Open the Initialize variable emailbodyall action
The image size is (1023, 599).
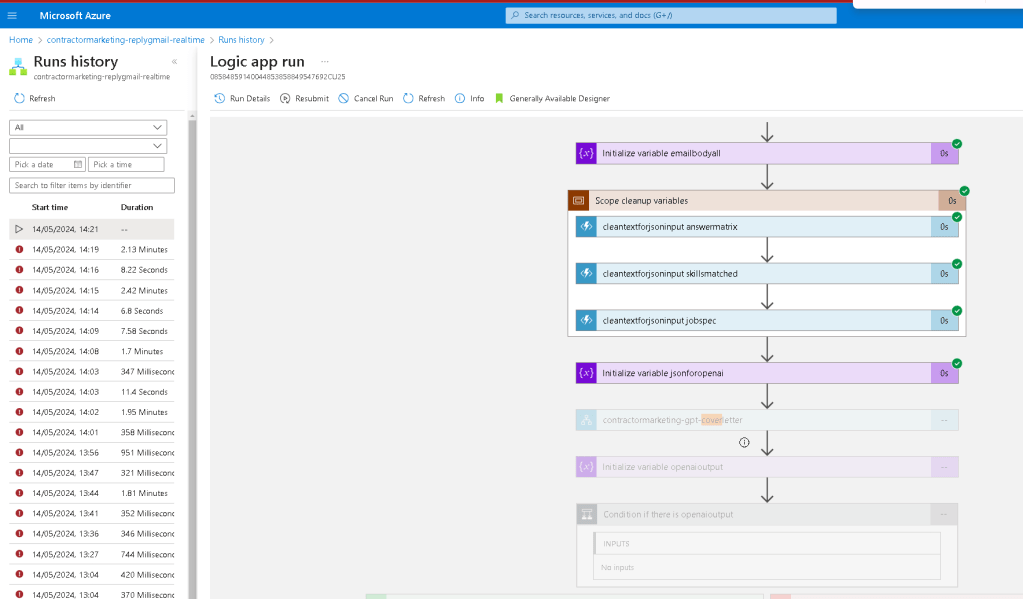(767, 153)
